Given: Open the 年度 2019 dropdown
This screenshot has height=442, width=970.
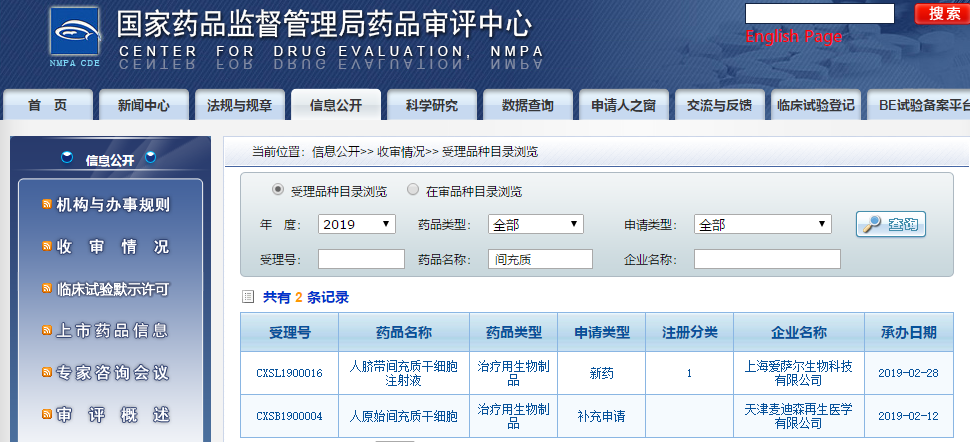Looking at the screenshot, I should click(x=357, y=225).
